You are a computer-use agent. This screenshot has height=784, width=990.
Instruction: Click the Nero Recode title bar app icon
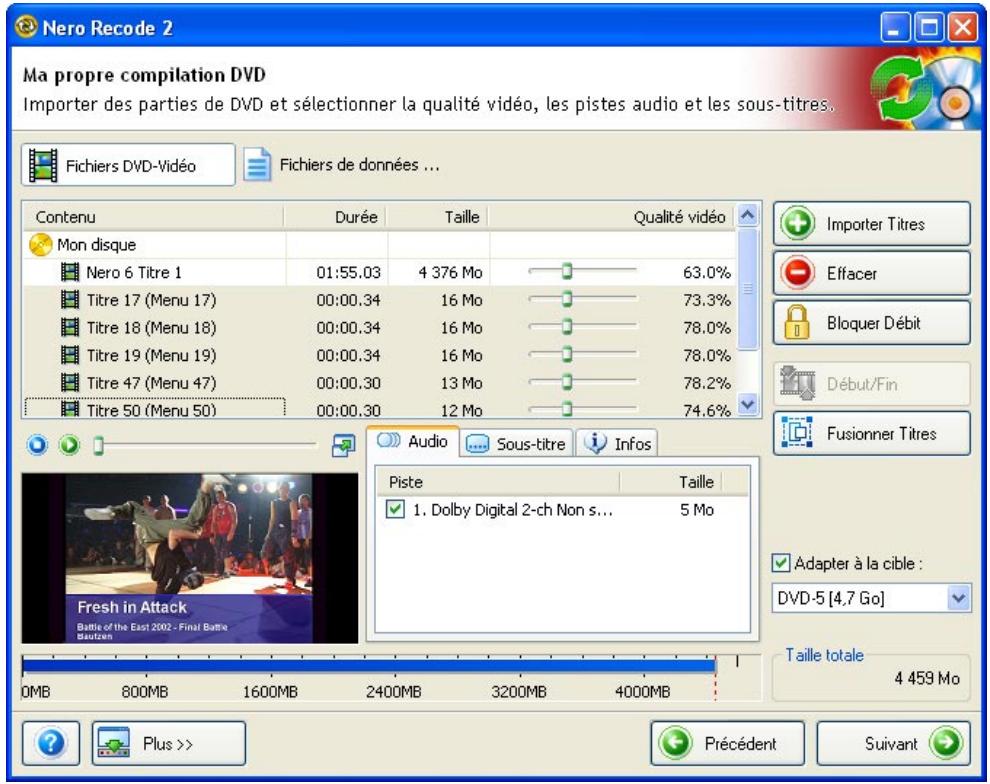coord(26,27)
